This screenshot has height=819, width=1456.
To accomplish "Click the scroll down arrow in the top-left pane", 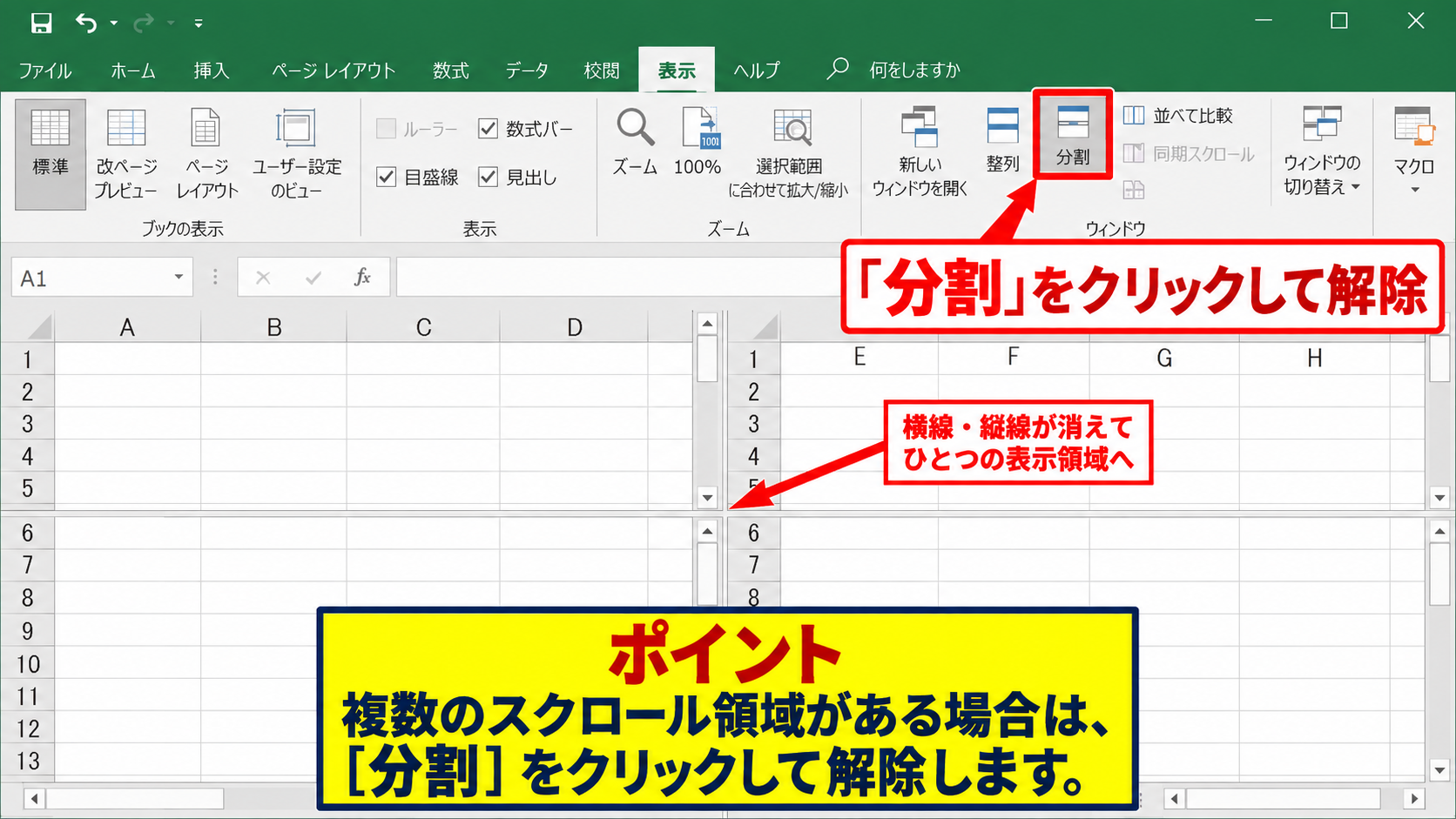I will [x=707, y=499].
